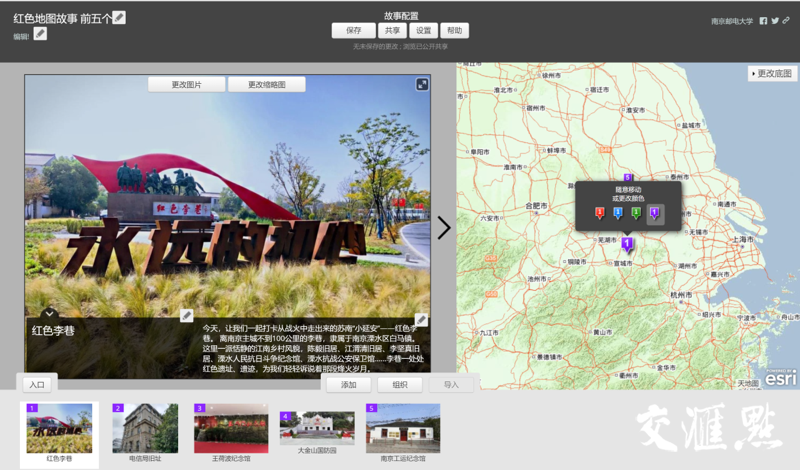Click the fullscreen expand icon on photo

click(422, 85)
